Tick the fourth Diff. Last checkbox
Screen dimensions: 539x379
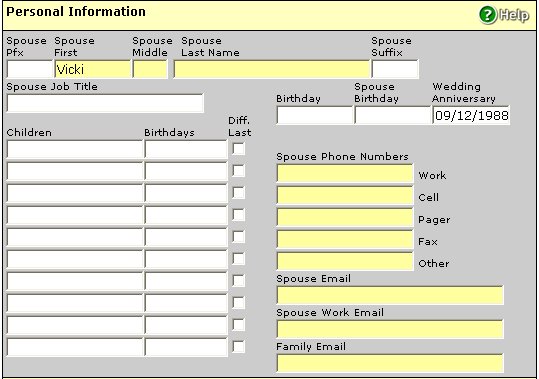[x=239, y=215]
